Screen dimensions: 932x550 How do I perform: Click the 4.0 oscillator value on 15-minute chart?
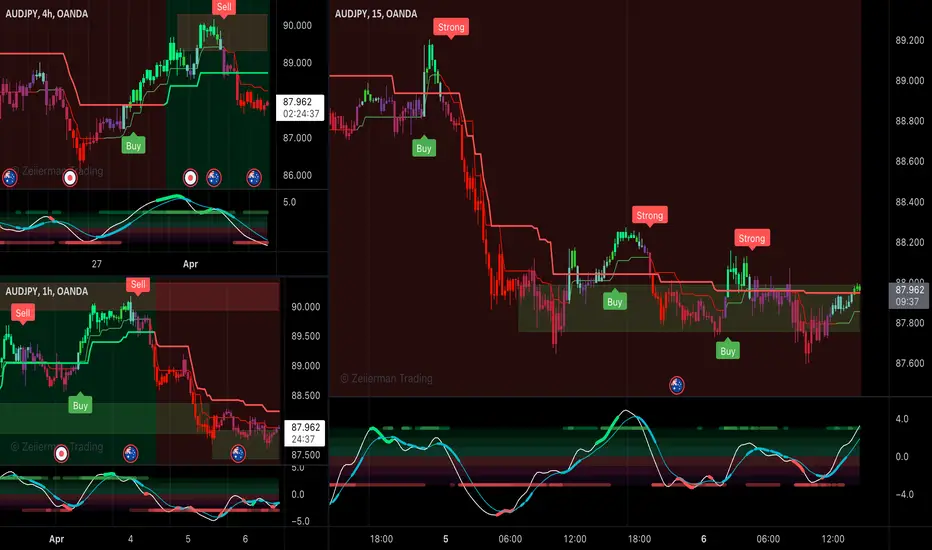point(902,419)
